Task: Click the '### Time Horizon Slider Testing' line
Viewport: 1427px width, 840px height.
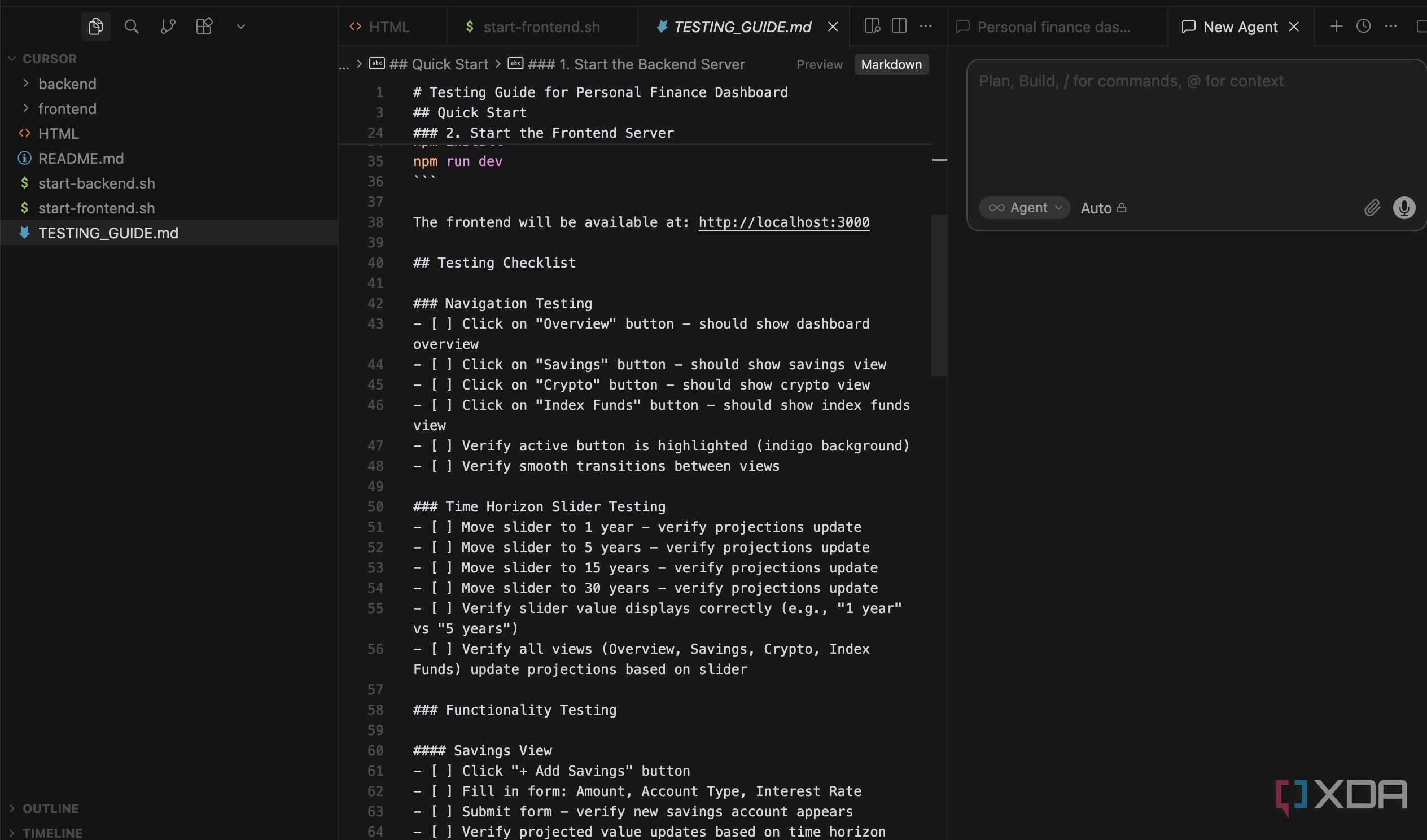Action: (x=539, y=507)
